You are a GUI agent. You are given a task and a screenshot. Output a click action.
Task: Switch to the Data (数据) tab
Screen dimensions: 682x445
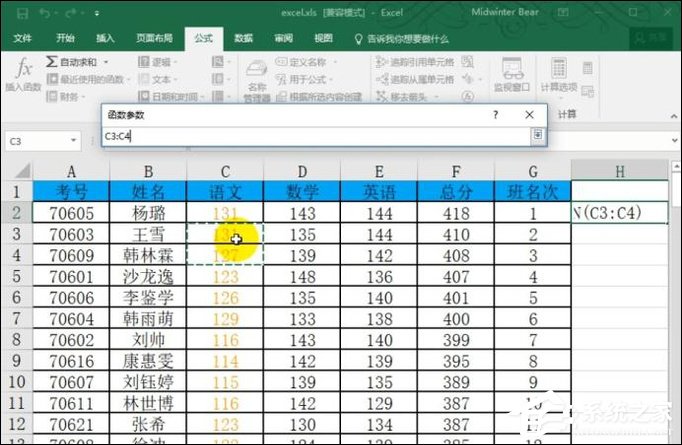[x=244, y=38]
